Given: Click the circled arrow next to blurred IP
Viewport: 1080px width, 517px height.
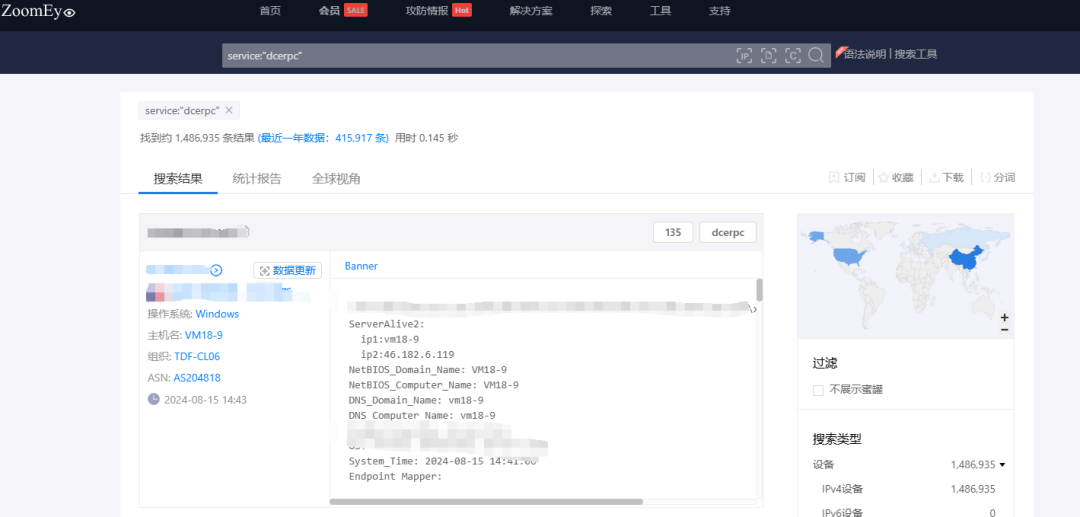Looking at the screenshot, I should click(216, 271).
